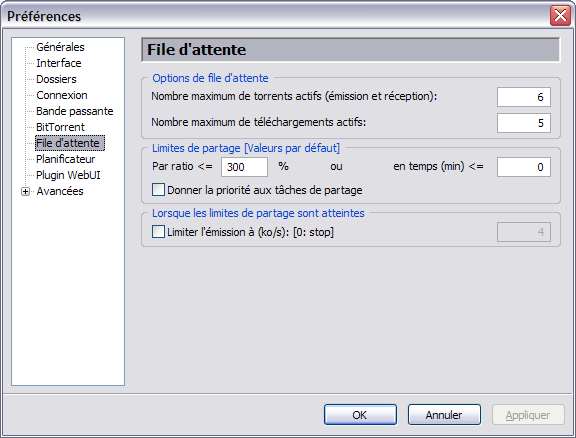Click the en temps (min) field
The height and width of the screenshot is (438, 576).
pos(524,167)
